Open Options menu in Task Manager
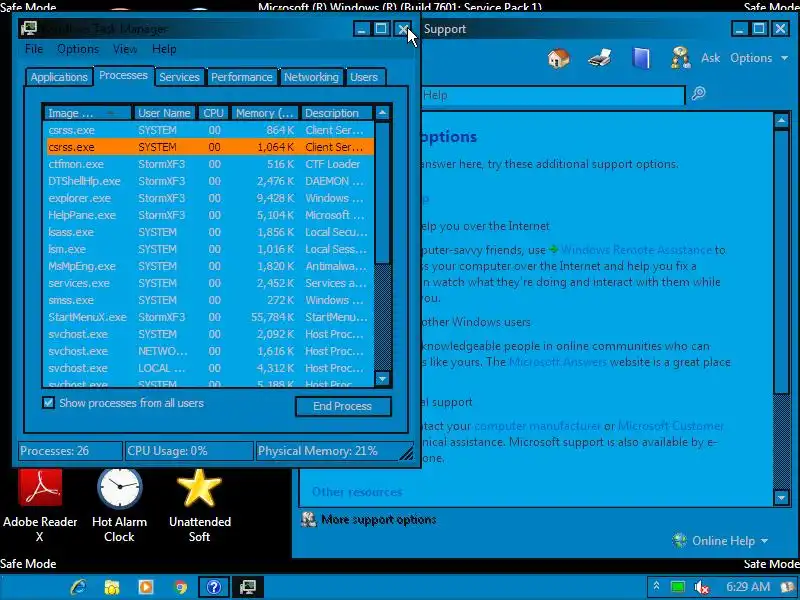This screenshot has width=800, height=600. tap(78, 49)
